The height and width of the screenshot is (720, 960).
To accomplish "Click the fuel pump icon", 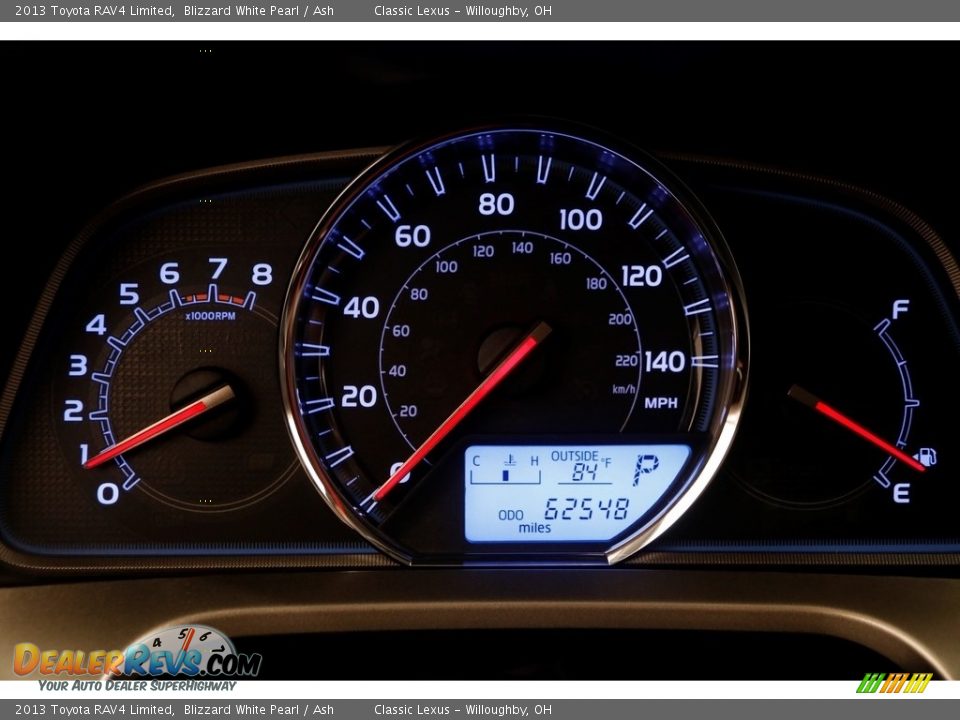I will (x=926, y=457).
